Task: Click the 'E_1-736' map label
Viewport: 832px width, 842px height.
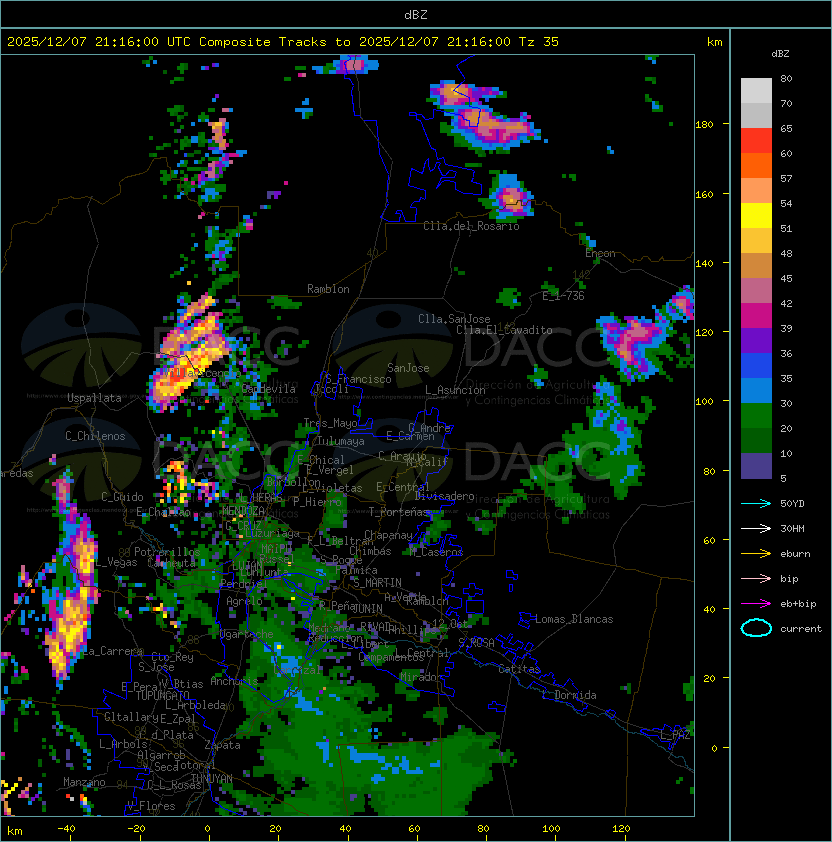Action: [x=563, y=296]
